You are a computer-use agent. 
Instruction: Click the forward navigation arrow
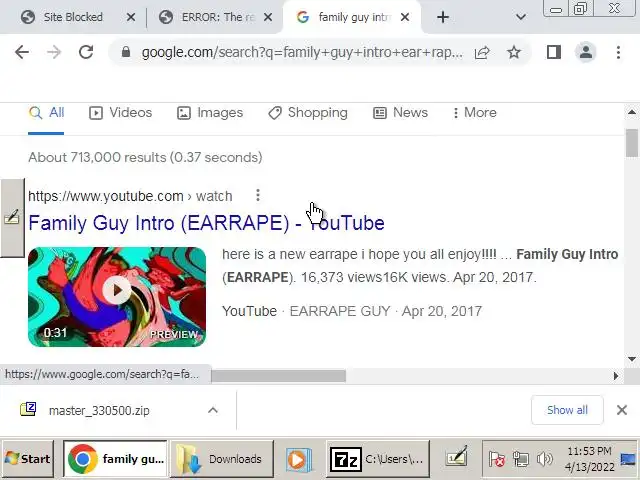(53, 52)
